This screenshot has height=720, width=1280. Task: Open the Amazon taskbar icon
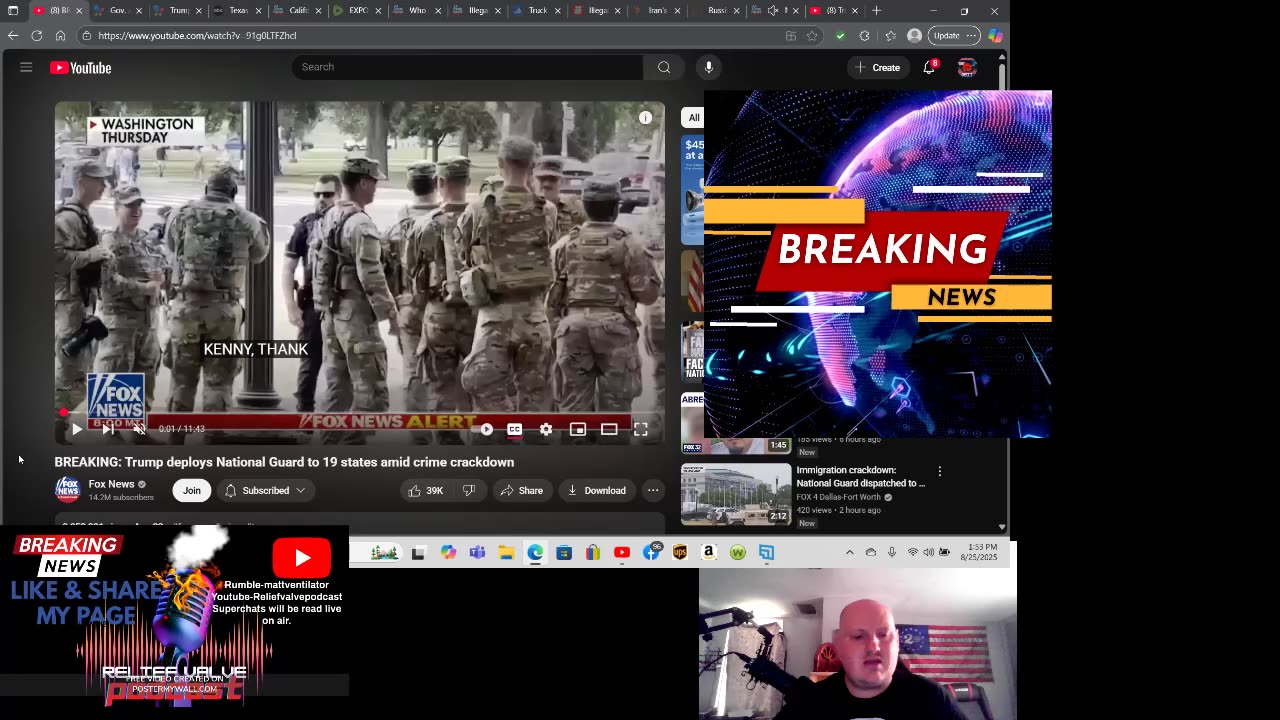point(708,552)
